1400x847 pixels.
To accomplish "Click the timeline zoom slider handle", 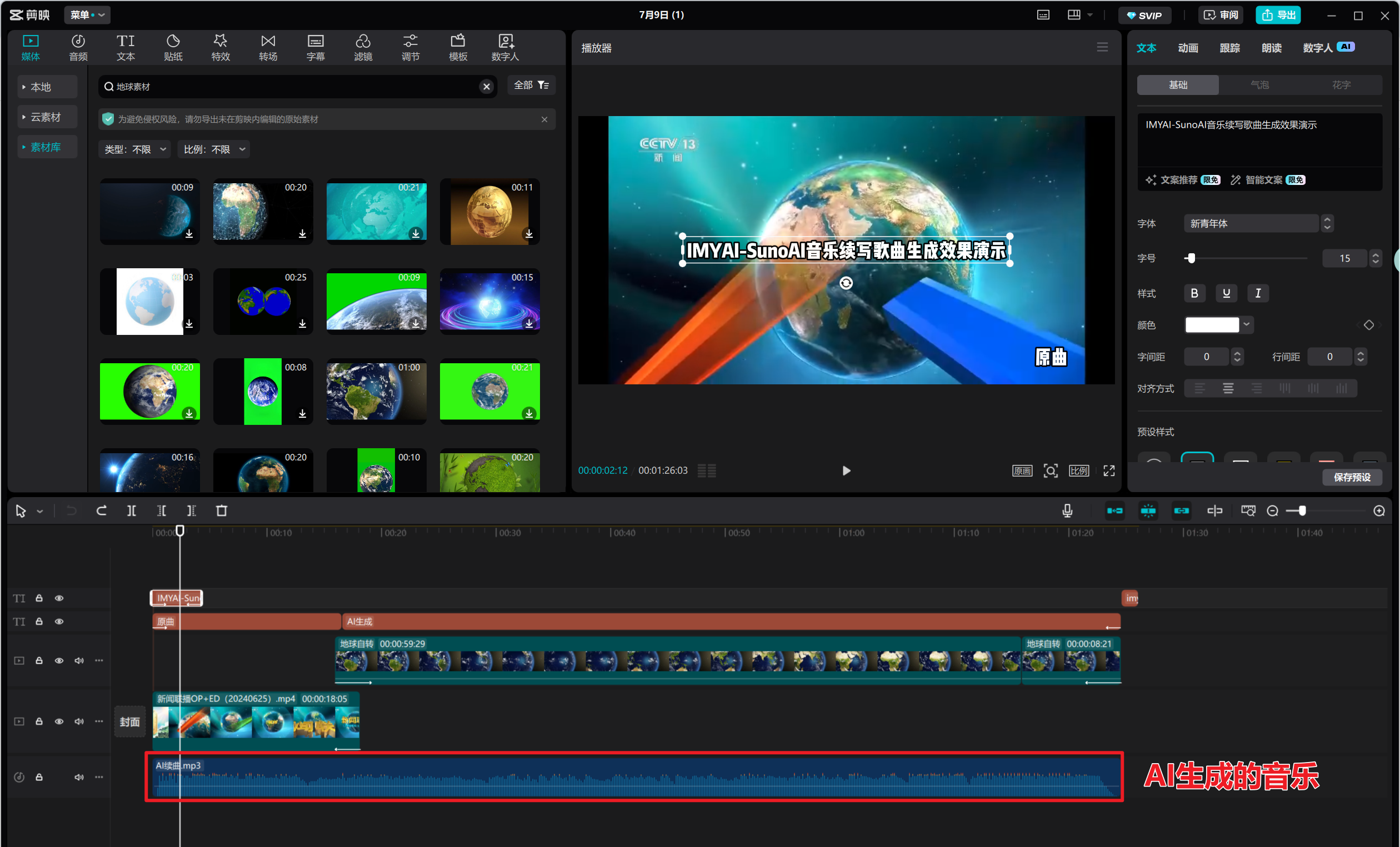I will 1301,511.
